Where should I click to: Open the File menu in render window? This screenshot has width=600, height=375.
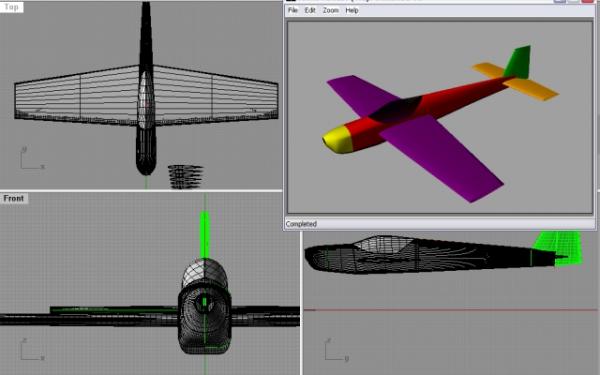(293, 10)
